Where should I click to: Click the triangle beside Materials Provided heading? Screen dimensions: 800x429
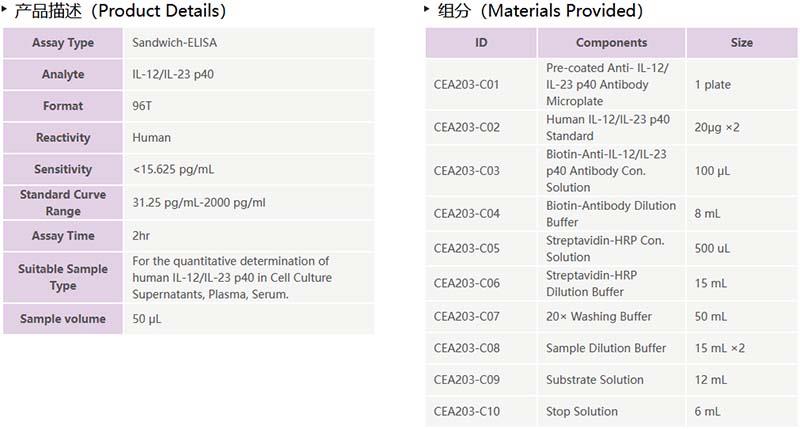tap(429, 10)
